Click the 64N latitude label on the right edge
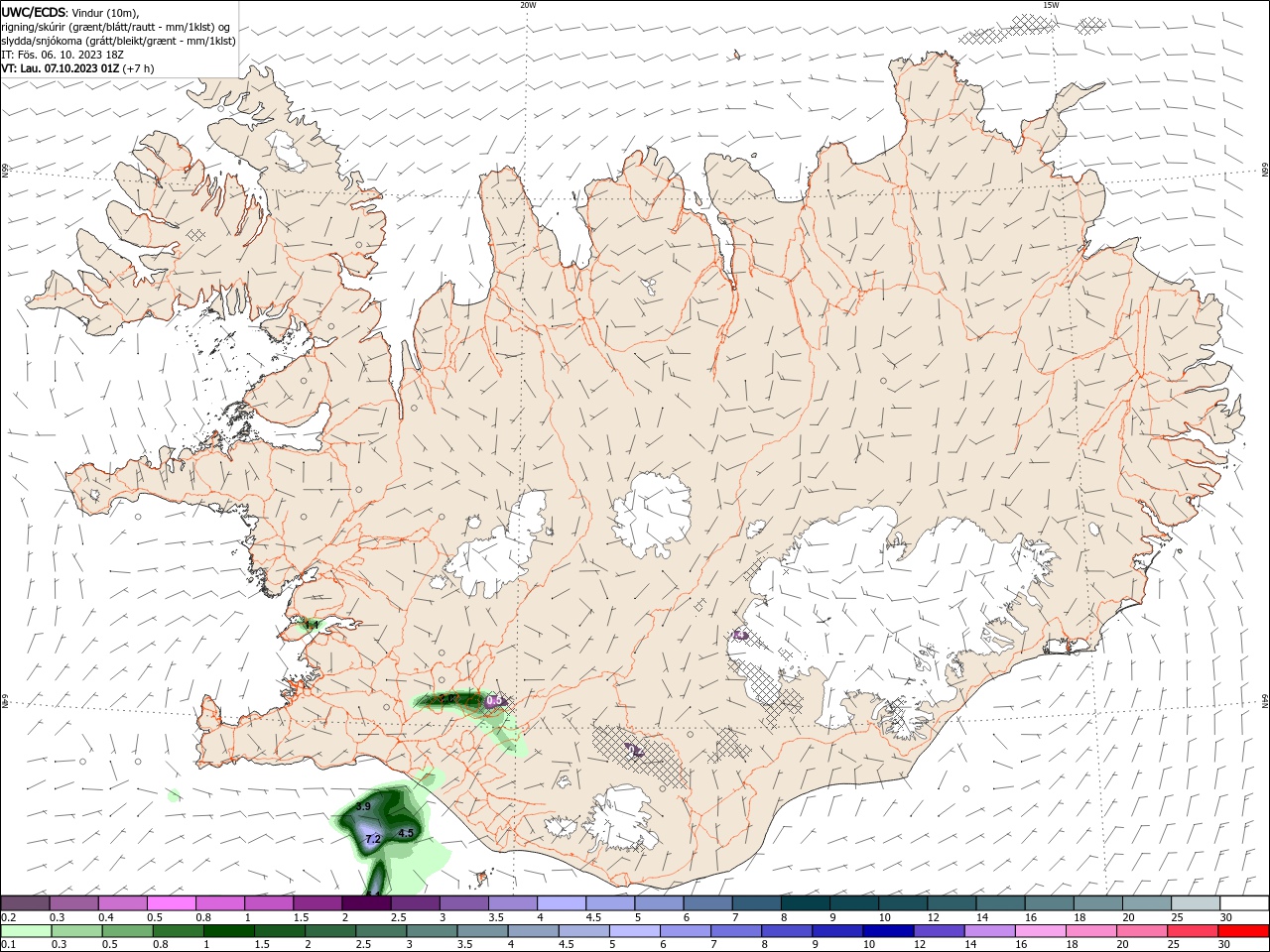The width and height of the screenshot is (1270, 952). click(x=1264, y=702)
